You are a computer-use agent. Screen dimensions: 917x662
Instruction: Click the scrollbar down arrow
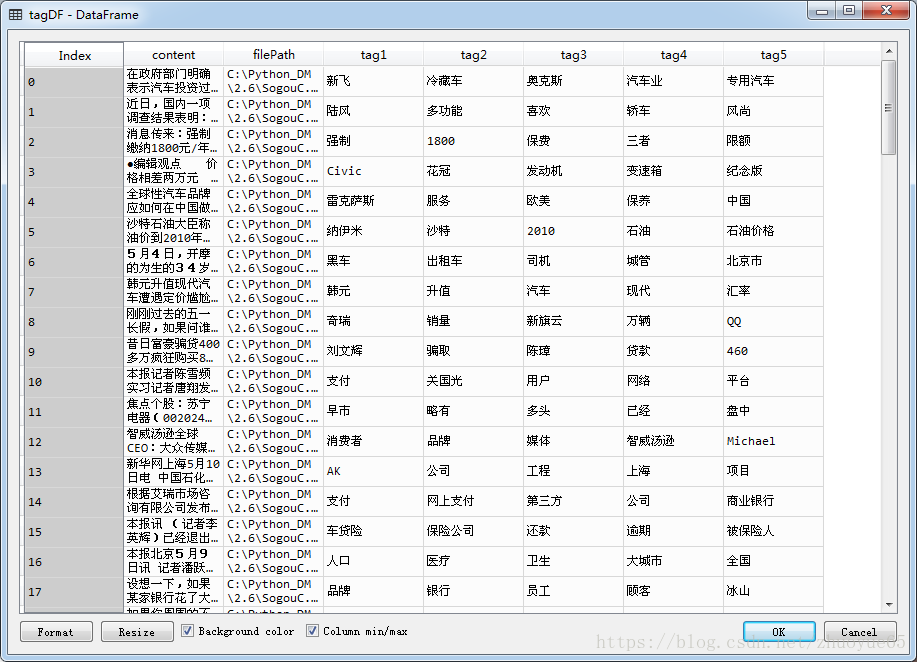click(x=889, y=605)
